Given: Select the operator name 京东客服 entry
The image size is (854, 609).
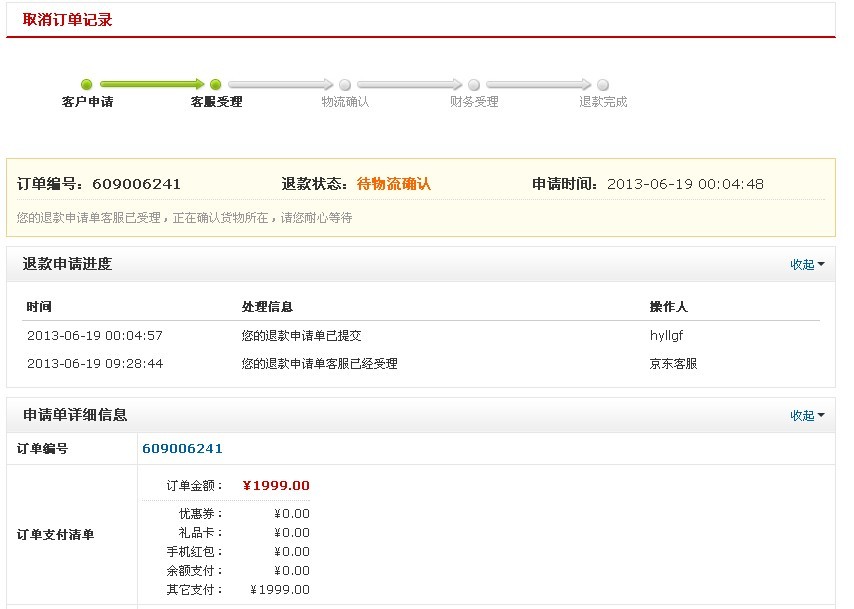Looking at the screenshot, I should pos(674,364).
